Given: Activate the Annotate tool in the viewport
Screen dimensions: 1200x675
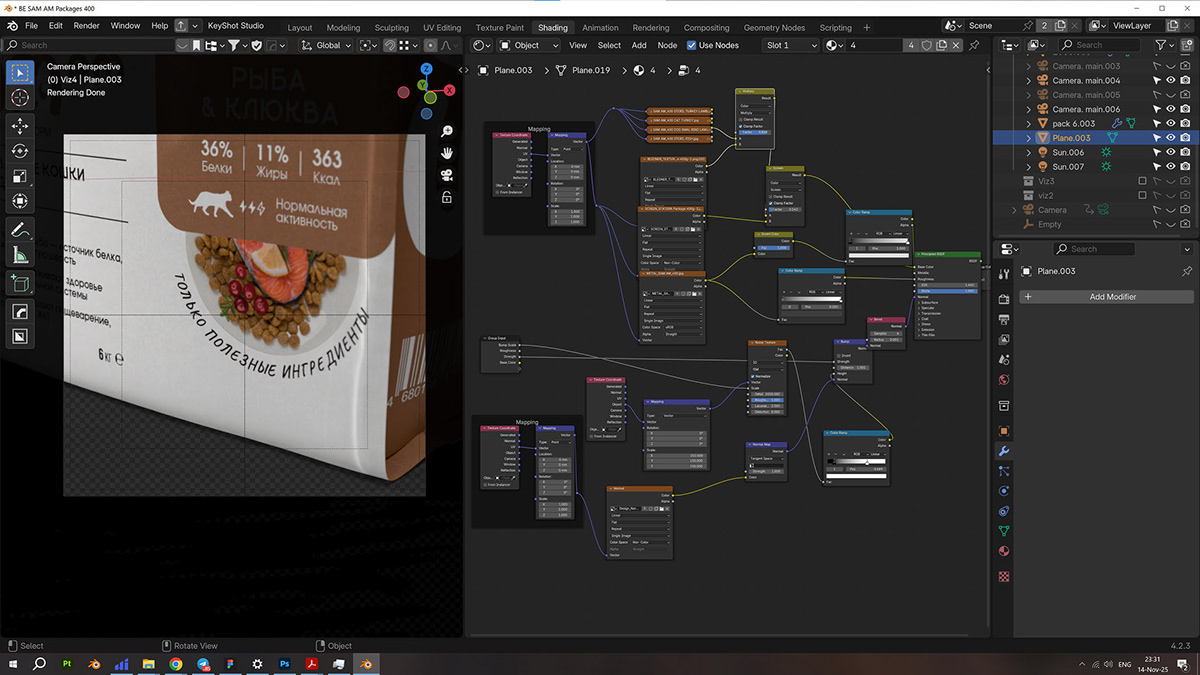Looking at the screenshot, I should (20, 228).
